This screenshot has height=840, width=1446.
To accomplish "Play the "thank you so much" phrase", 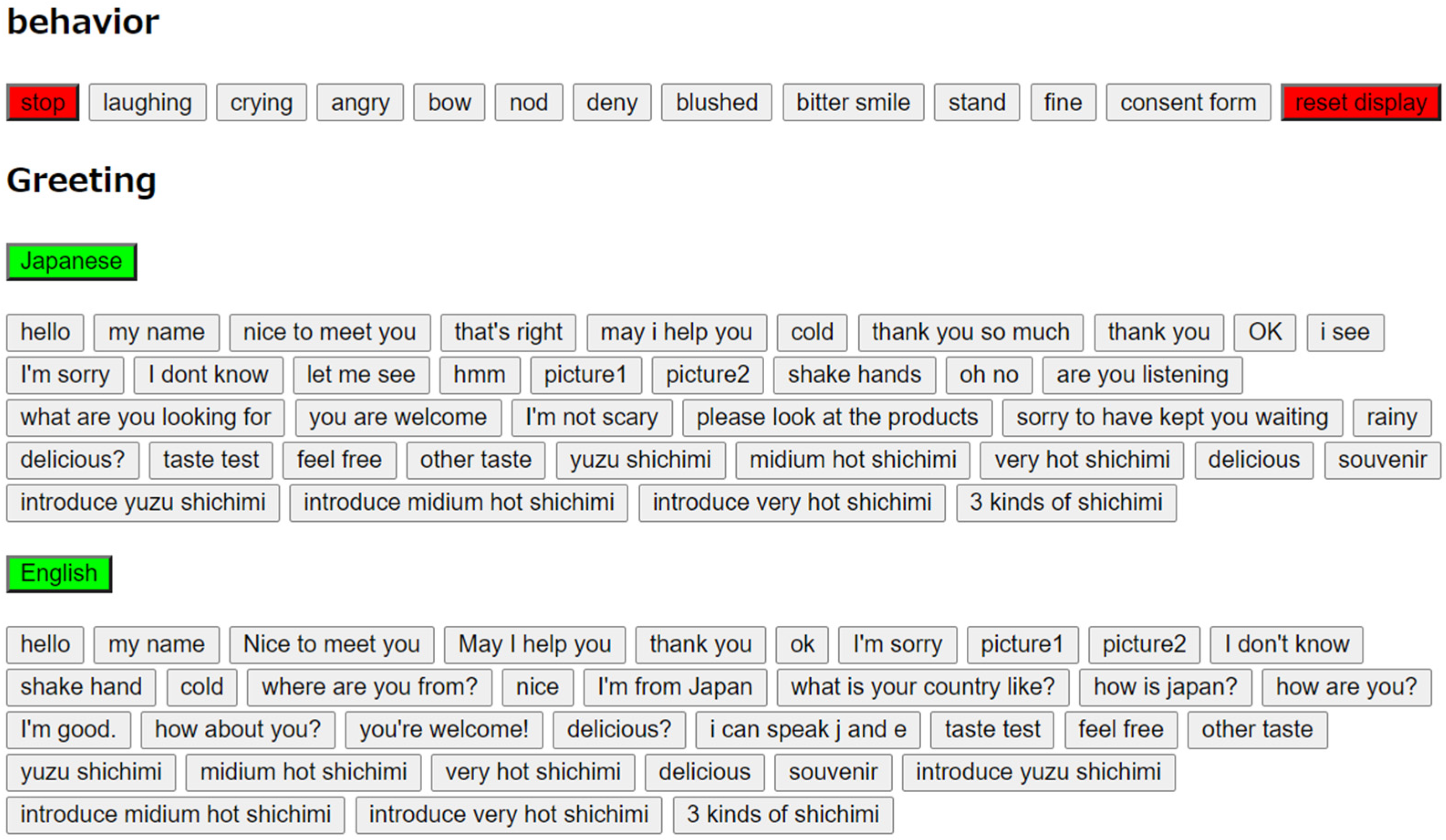I will tap(970, 333).
